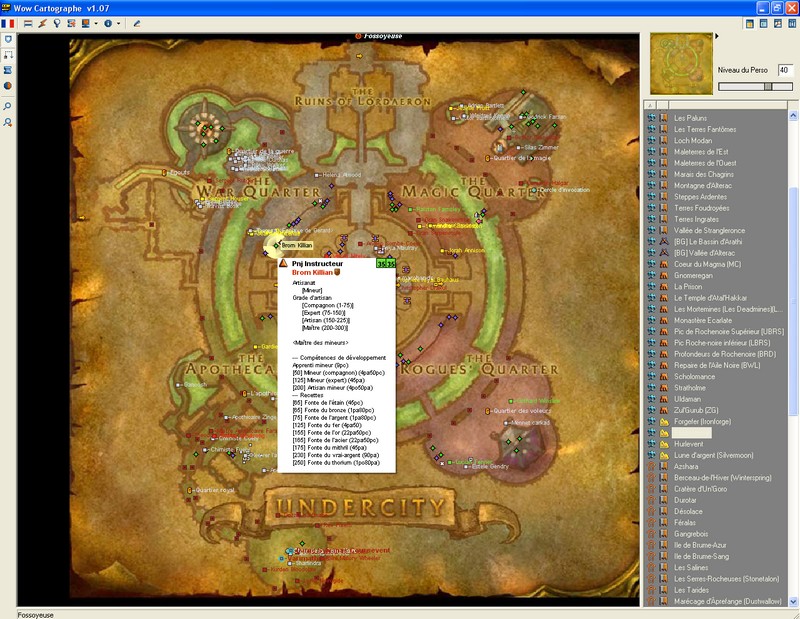This screenshot has width=800, height=619.
Task: Select Vallée de Strangleronce entry
Action: pos(709,230)
